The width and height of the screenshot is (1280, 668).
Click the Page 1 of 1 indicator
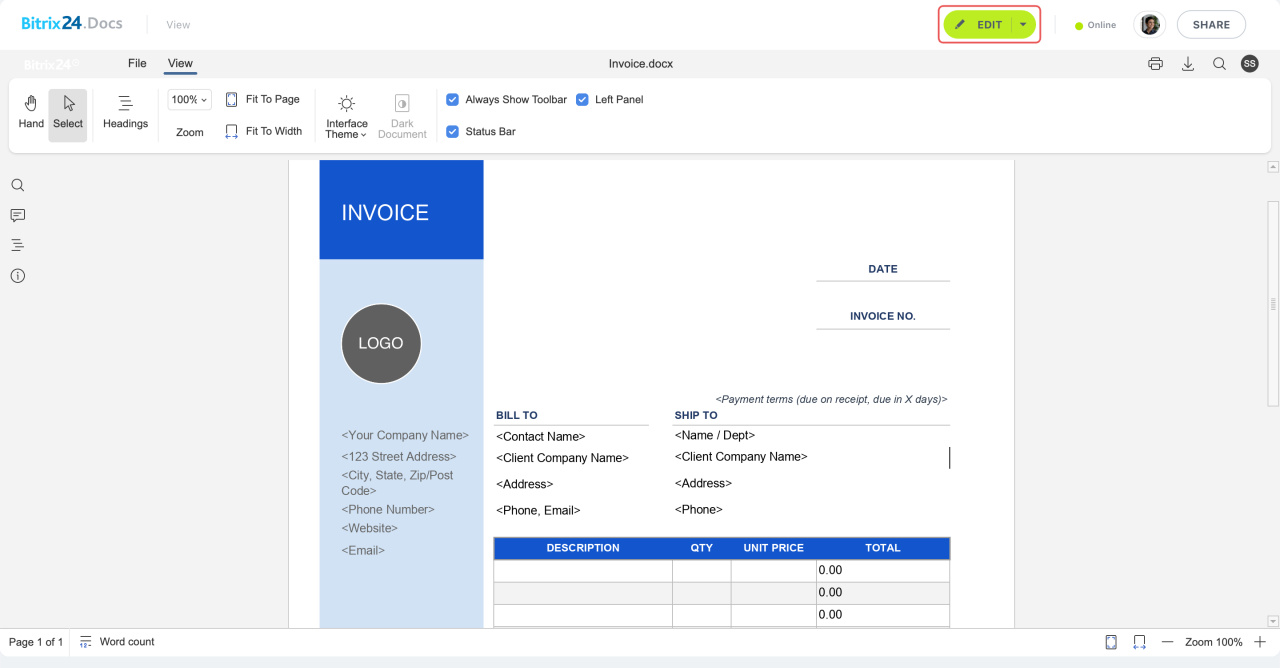pyautogui.click(x=36, y=642)
